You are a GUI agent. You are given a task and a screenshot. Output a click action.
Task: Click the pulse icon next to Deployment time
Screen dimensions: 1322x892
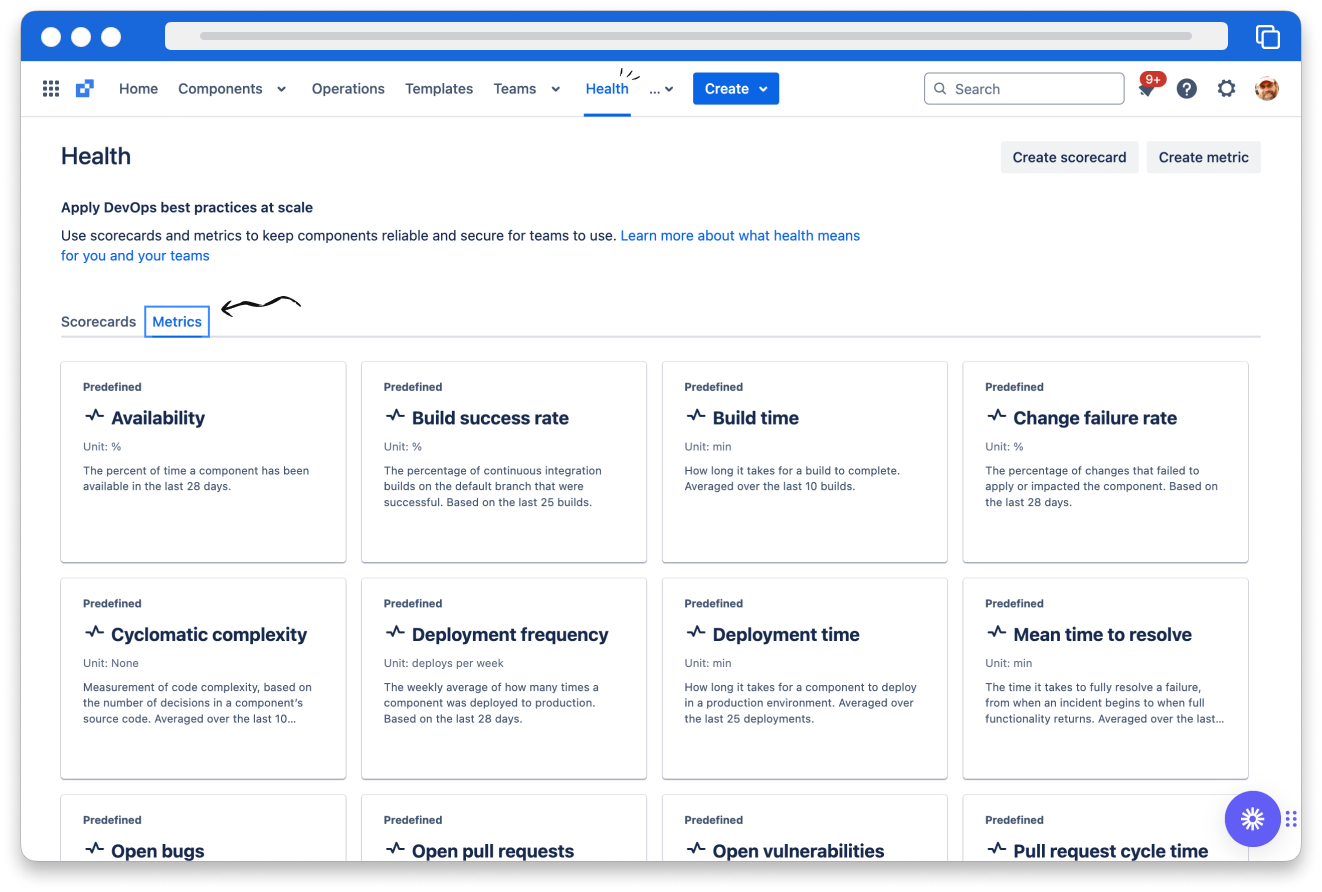[x=696, y=632]
